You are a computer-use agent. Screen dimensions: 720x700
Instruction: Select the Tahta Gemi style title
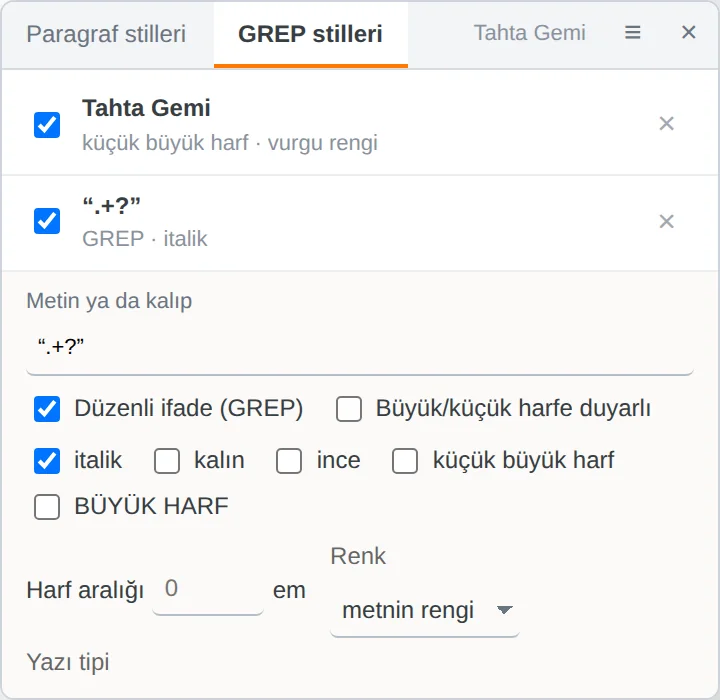point(146,108)
